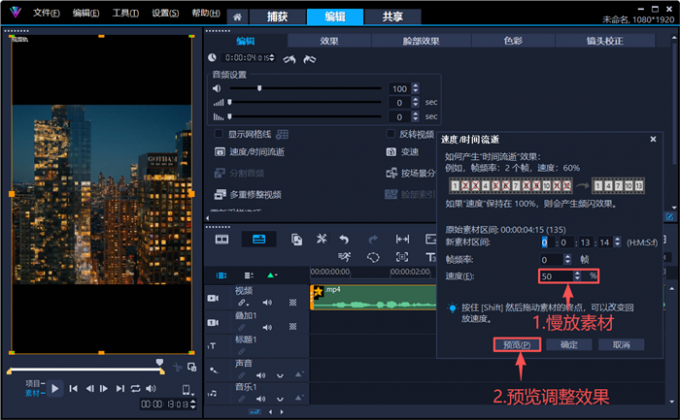Screen dimensions: 680x420
Task: Show all visible tracks toggle
Action: pyautogui.click(x=221, y=276)
